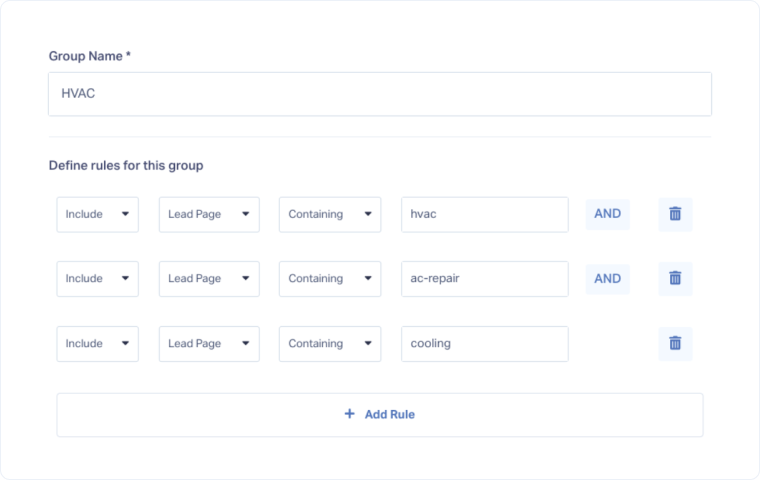
Task: Click the 'Define rules for this group' heading
Action: [x=126, y=166]
